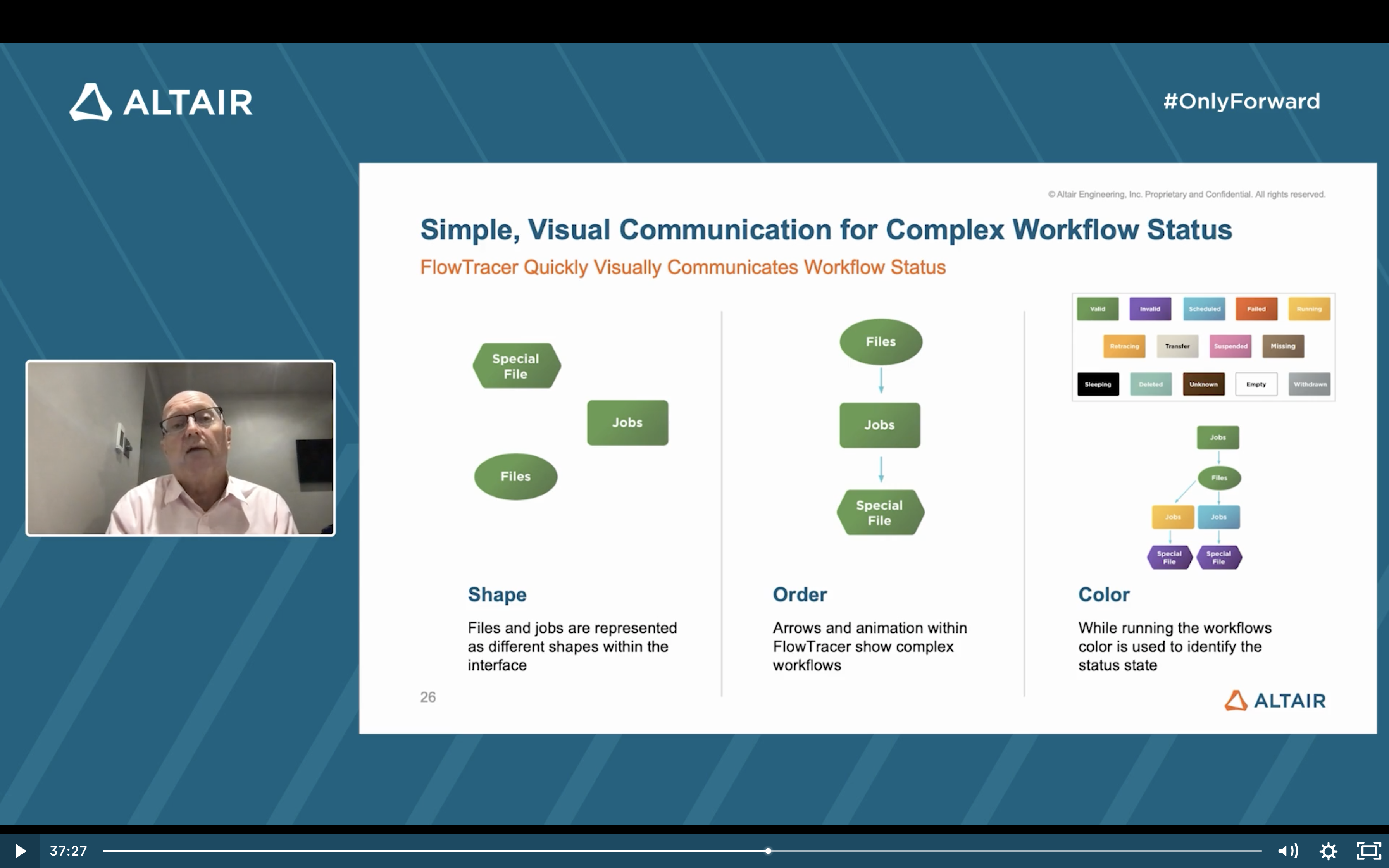Click the Files ellipse above Shape
This screenshot has width=1389, height=868.
[x=515, y=477]
